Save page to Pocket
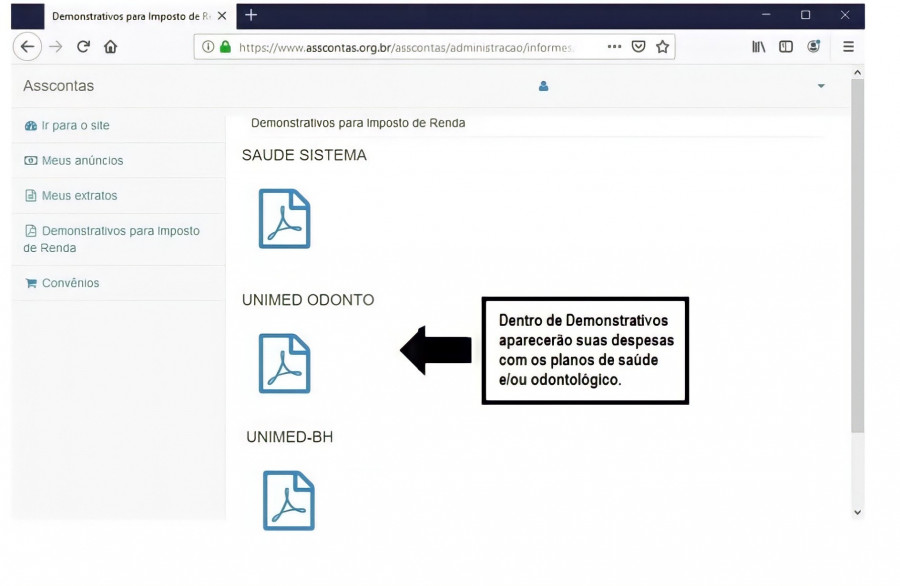The image size is (900, 586). pyautogui.click(x=638, y=46)
